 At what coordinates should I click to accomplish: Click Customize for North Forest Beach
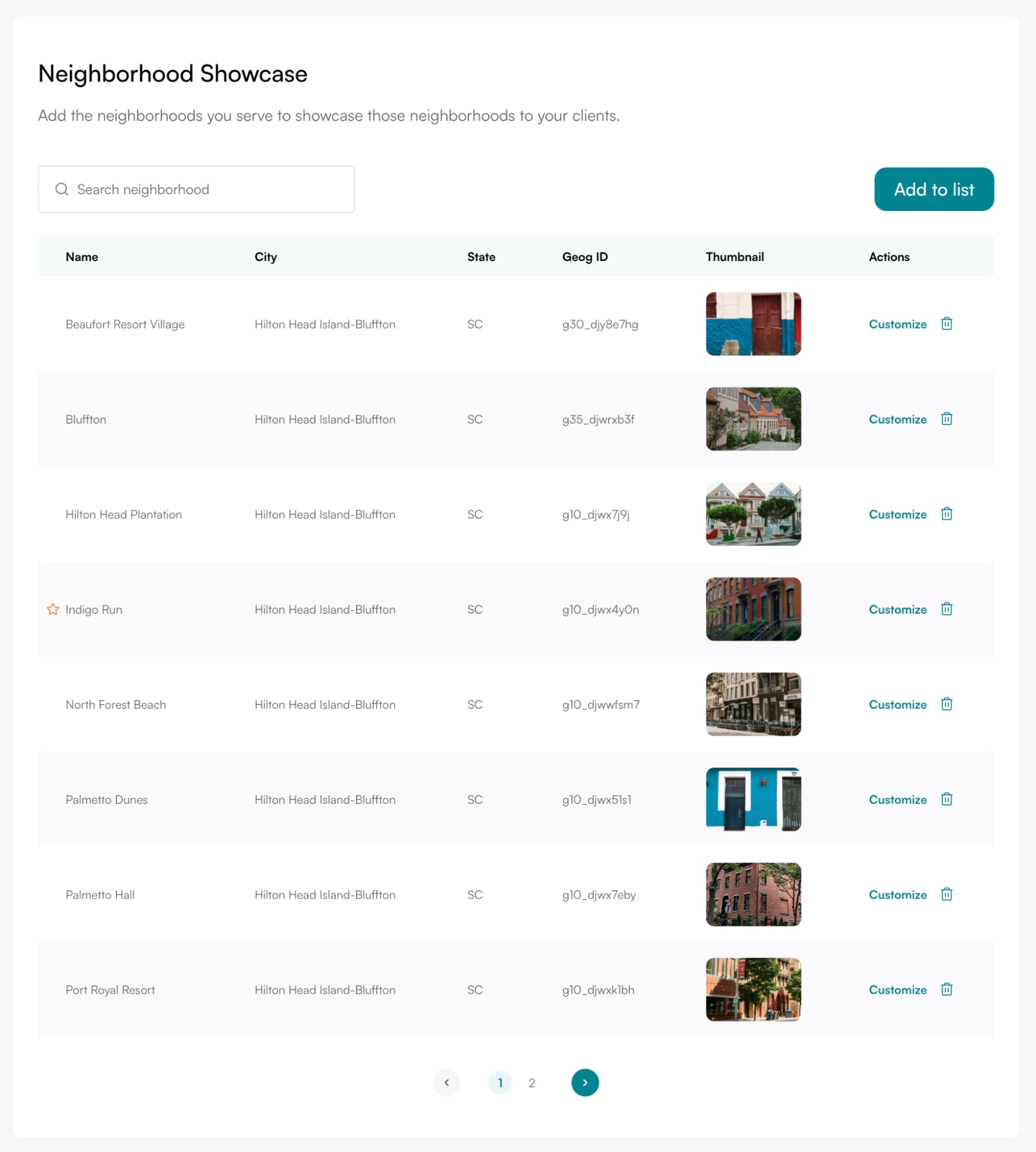(x=898, y=705)
